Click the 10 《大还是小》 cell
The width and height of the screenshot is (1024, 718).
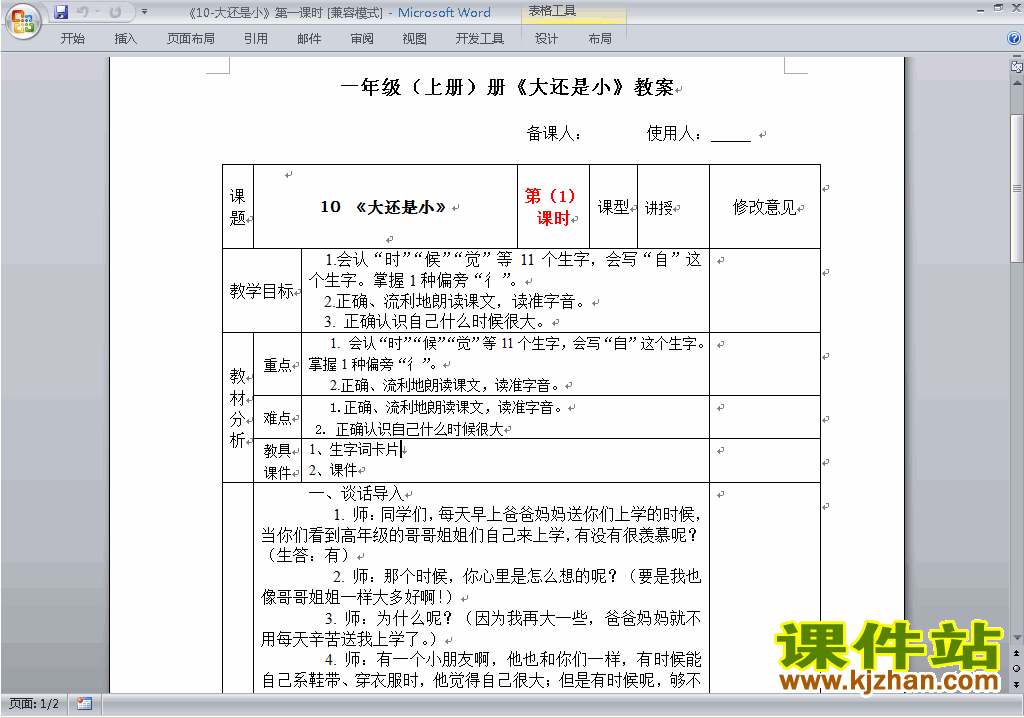coord(385,206)
